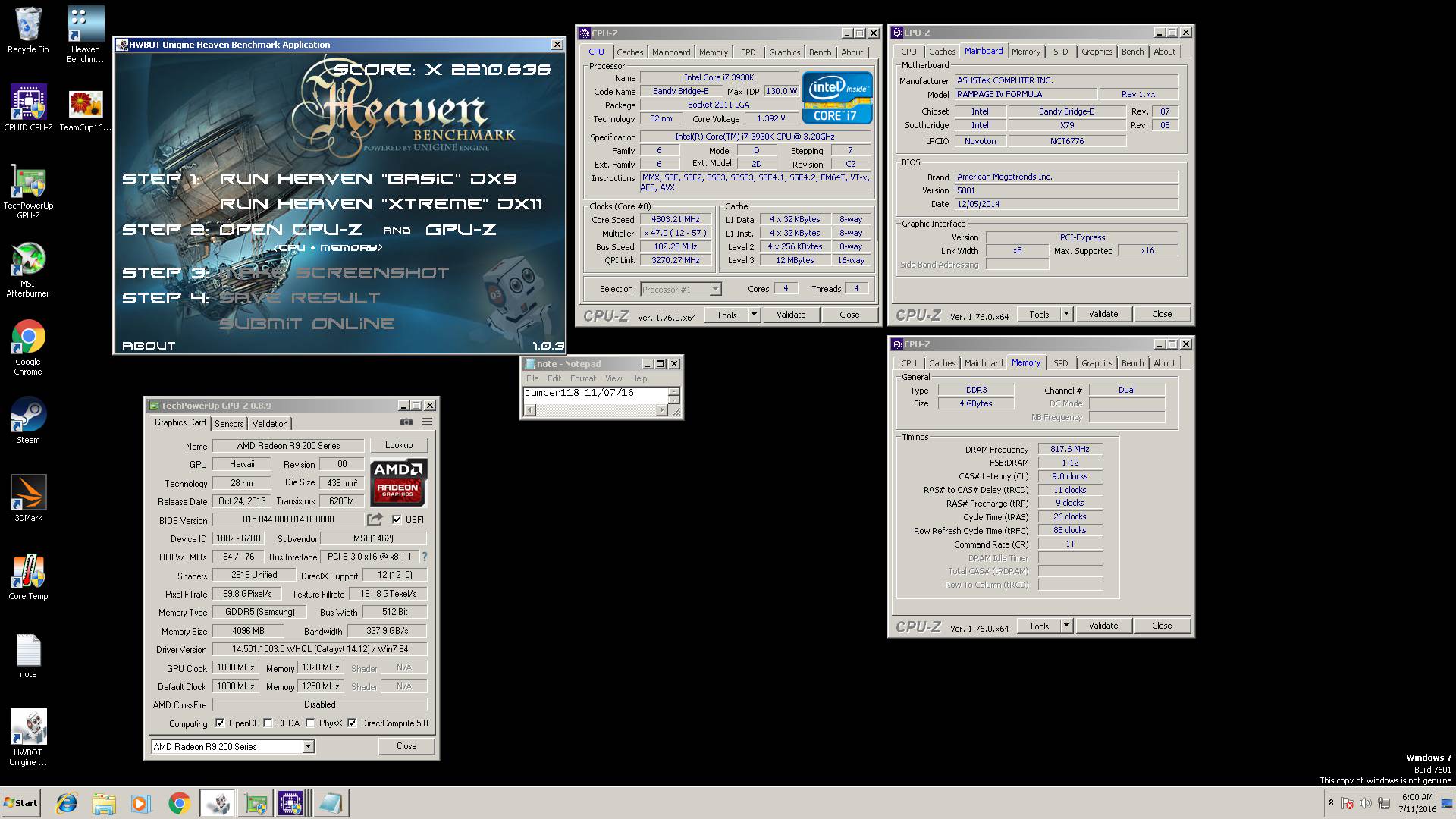Open TeamCup16 desktop file icon
This screenshot has height=819, width=1456.
point(86,111)
